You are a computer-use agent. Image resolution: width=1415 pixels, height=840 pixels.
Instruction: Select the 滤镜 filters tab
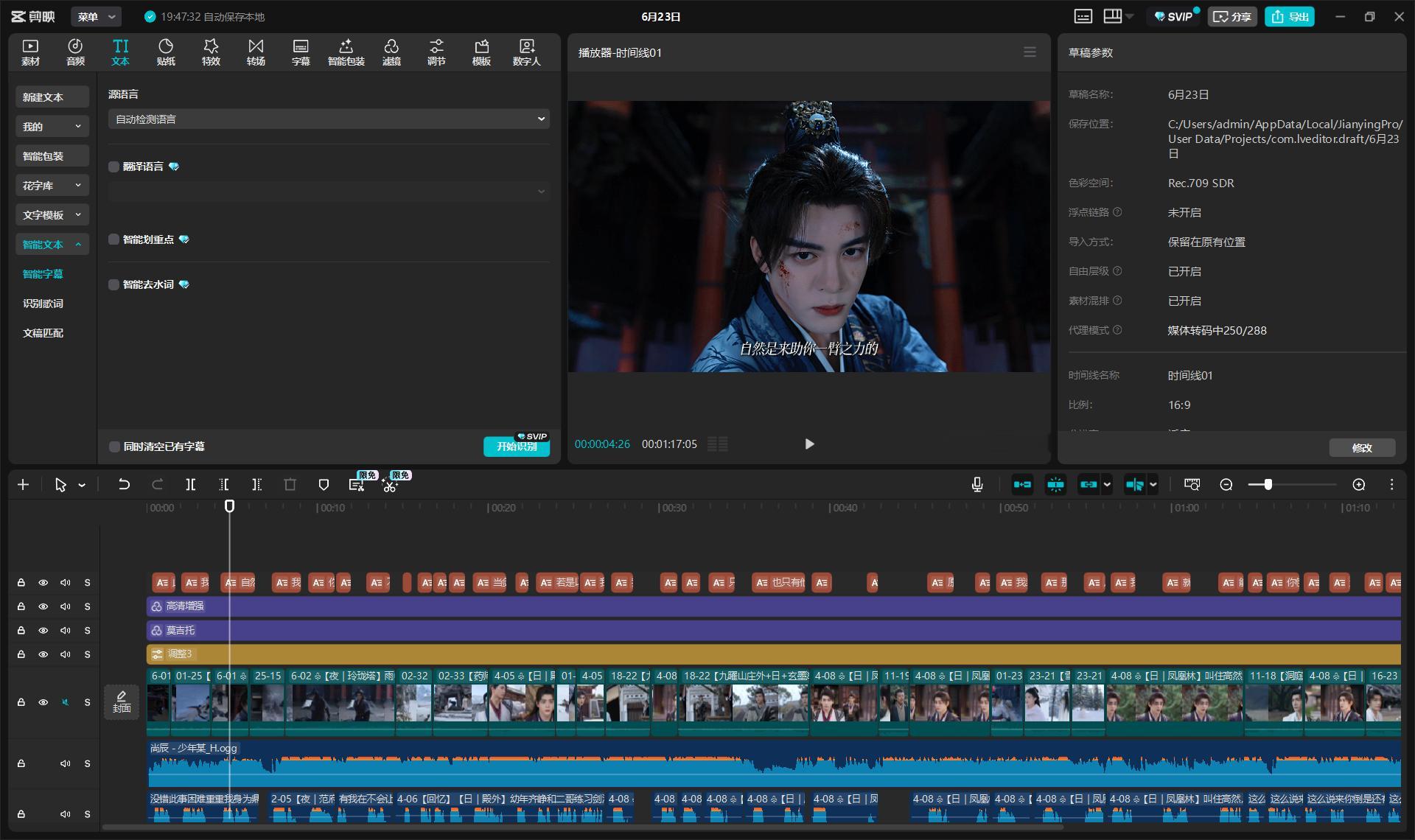(x=391, y=52)
